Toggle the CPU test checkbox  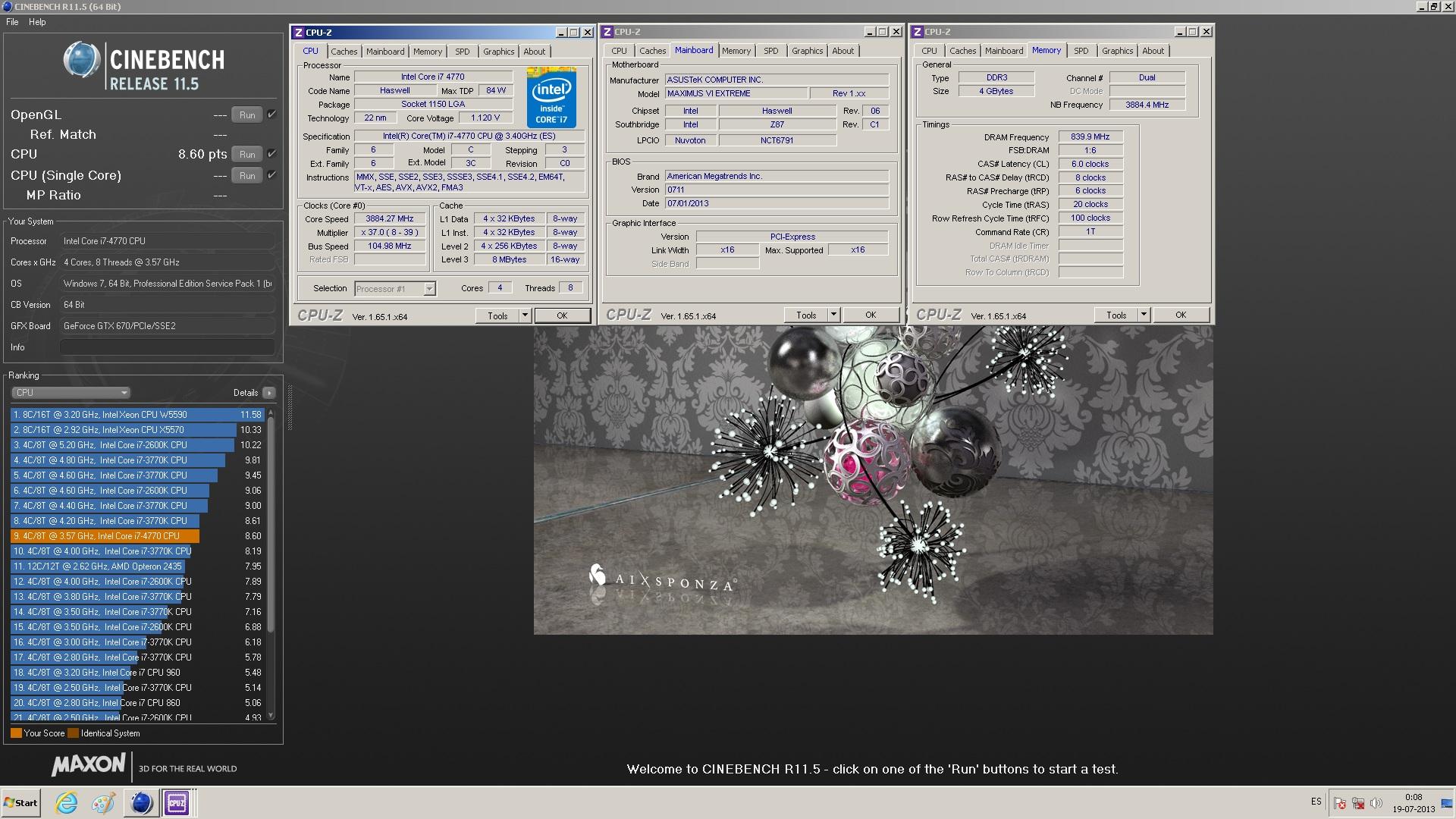(x=271, y=154)
